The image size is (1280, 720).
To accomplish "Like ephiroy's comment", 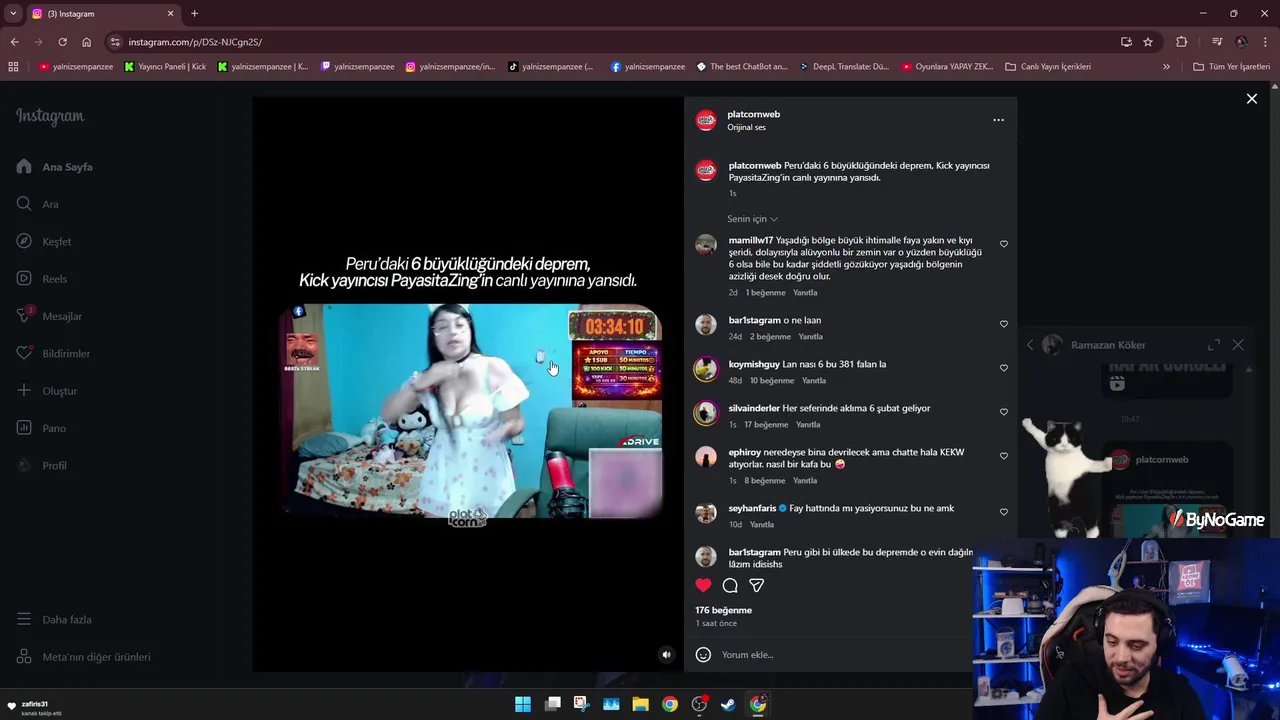I will [x=1004, y=456].
